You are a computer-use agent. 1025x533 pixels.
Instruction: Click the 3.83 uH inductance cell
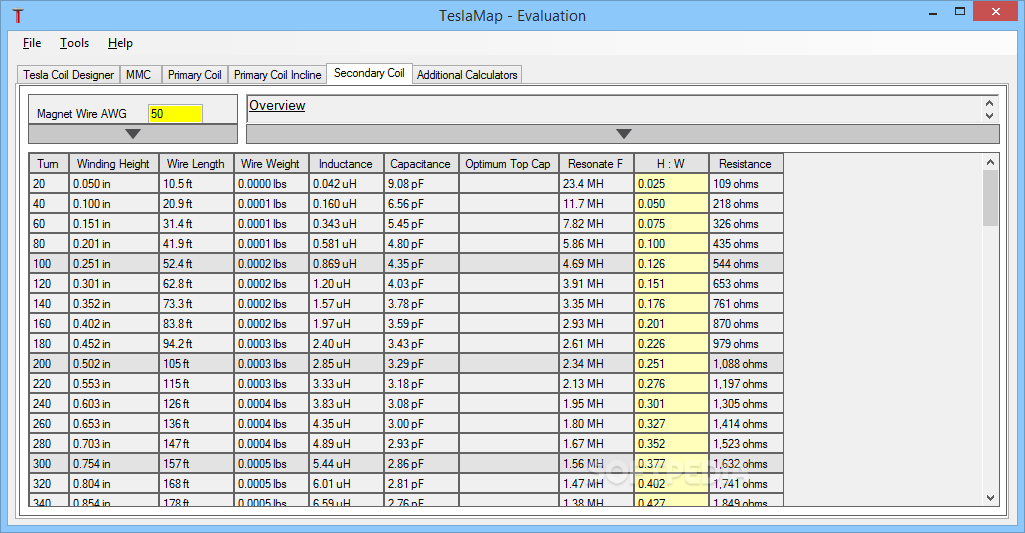346,404
